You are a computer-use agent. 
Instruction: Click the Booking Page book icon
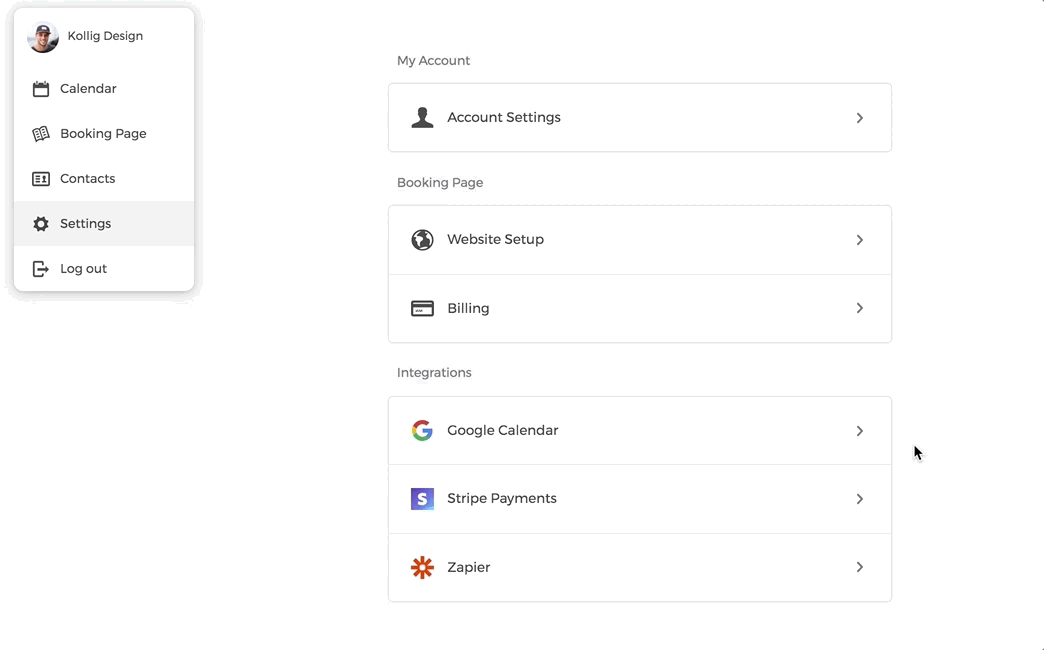41,134
